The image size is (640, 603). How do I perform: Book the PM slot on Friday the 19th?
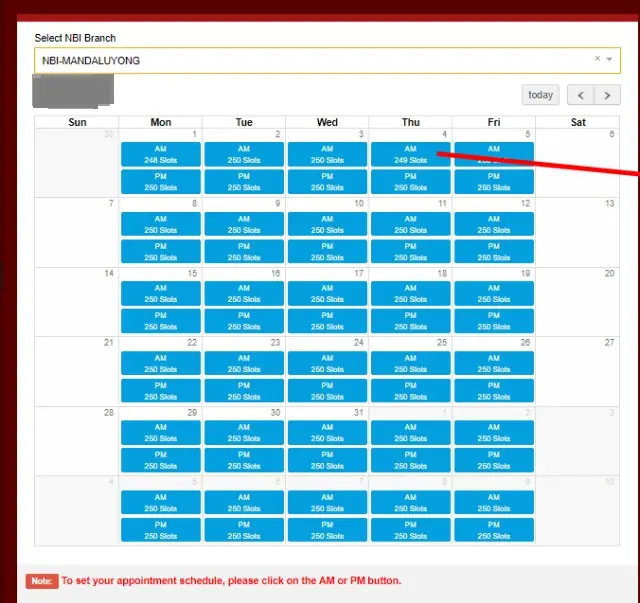point(494,321)
